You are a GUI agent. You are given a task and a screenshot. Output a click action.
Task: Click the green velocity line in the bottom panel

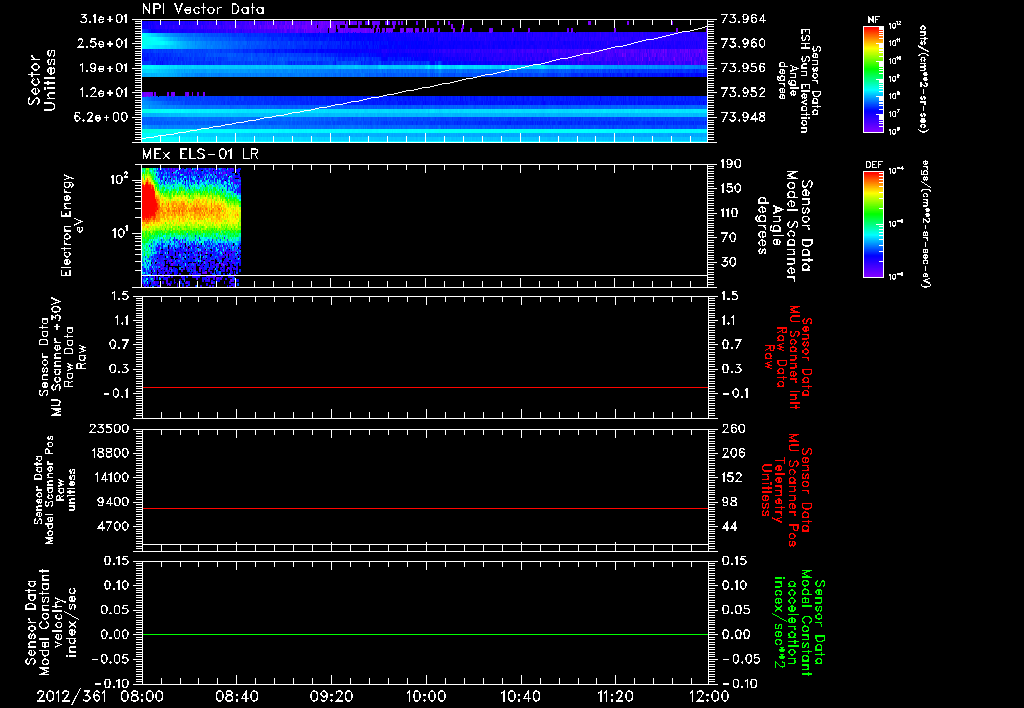click(425, 634)
